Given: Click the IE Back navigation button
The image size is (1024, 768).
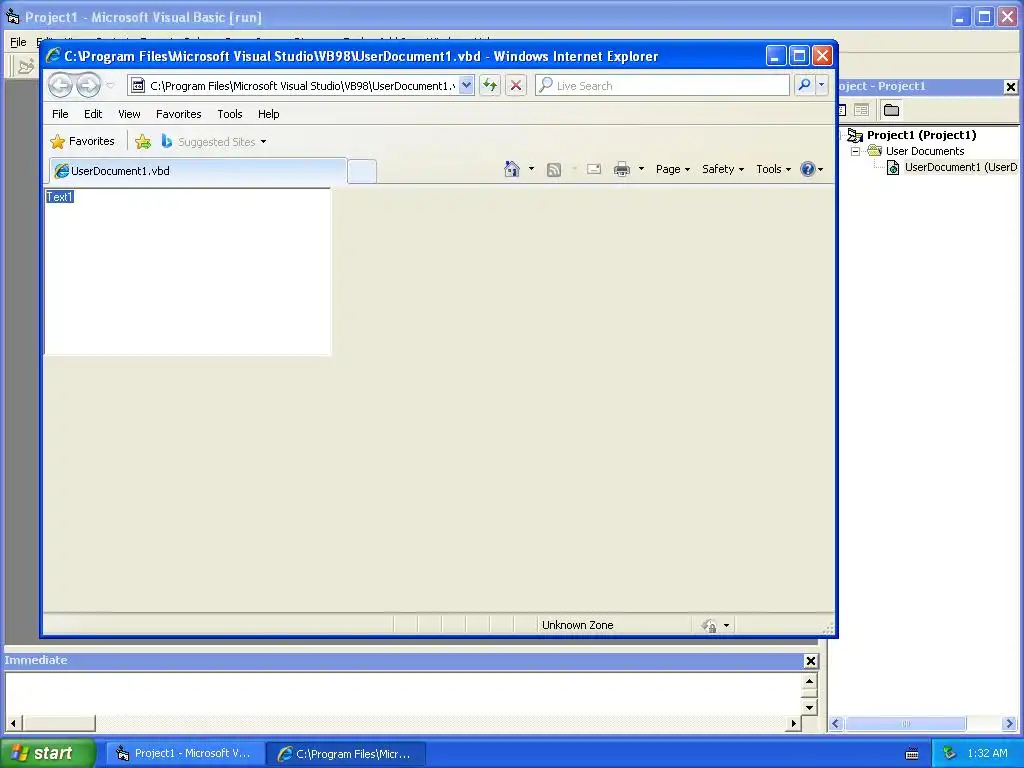Looking at the screenshot, I should [x=60, y=86].
